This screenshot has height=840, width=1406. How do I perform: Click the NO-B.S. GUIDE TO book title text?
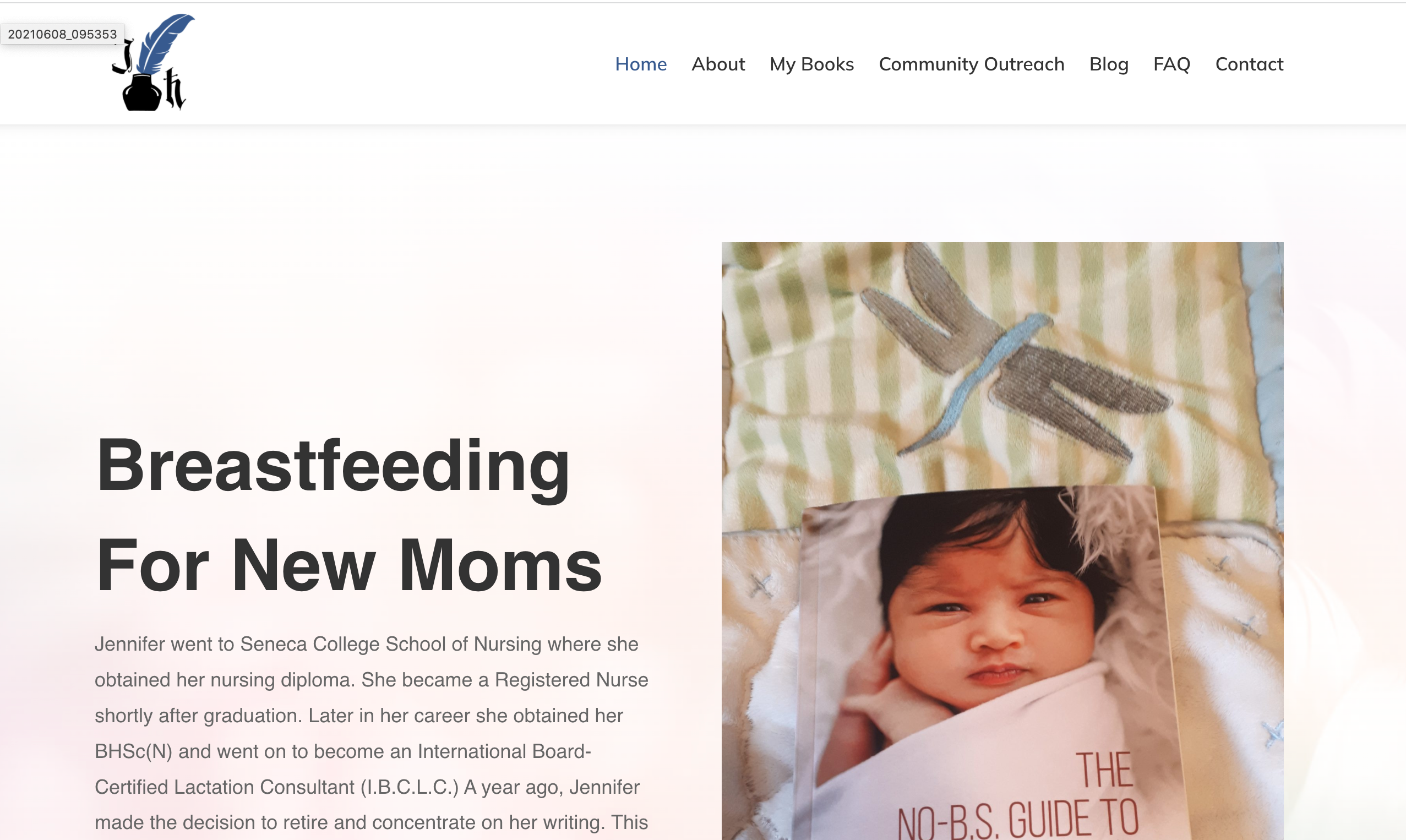click(x=1018, y=818)
